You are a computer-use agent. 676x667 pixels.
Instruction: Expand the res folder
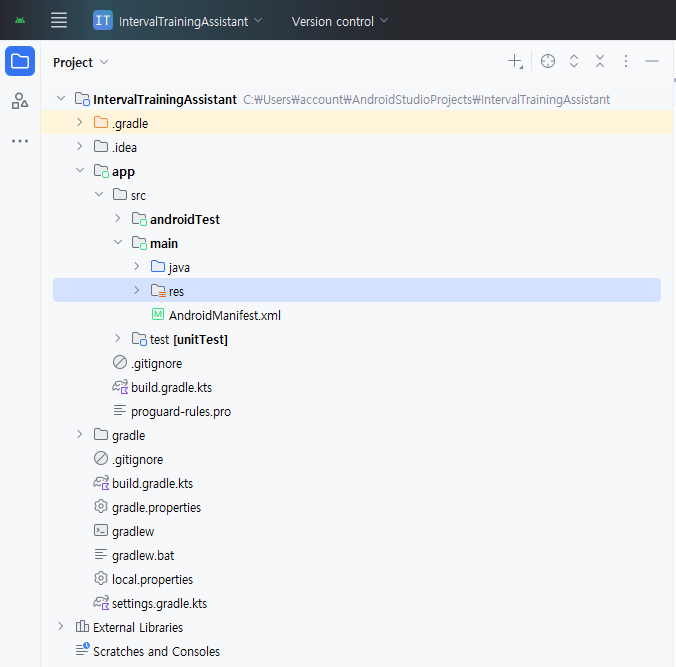(x=136, y=291)
